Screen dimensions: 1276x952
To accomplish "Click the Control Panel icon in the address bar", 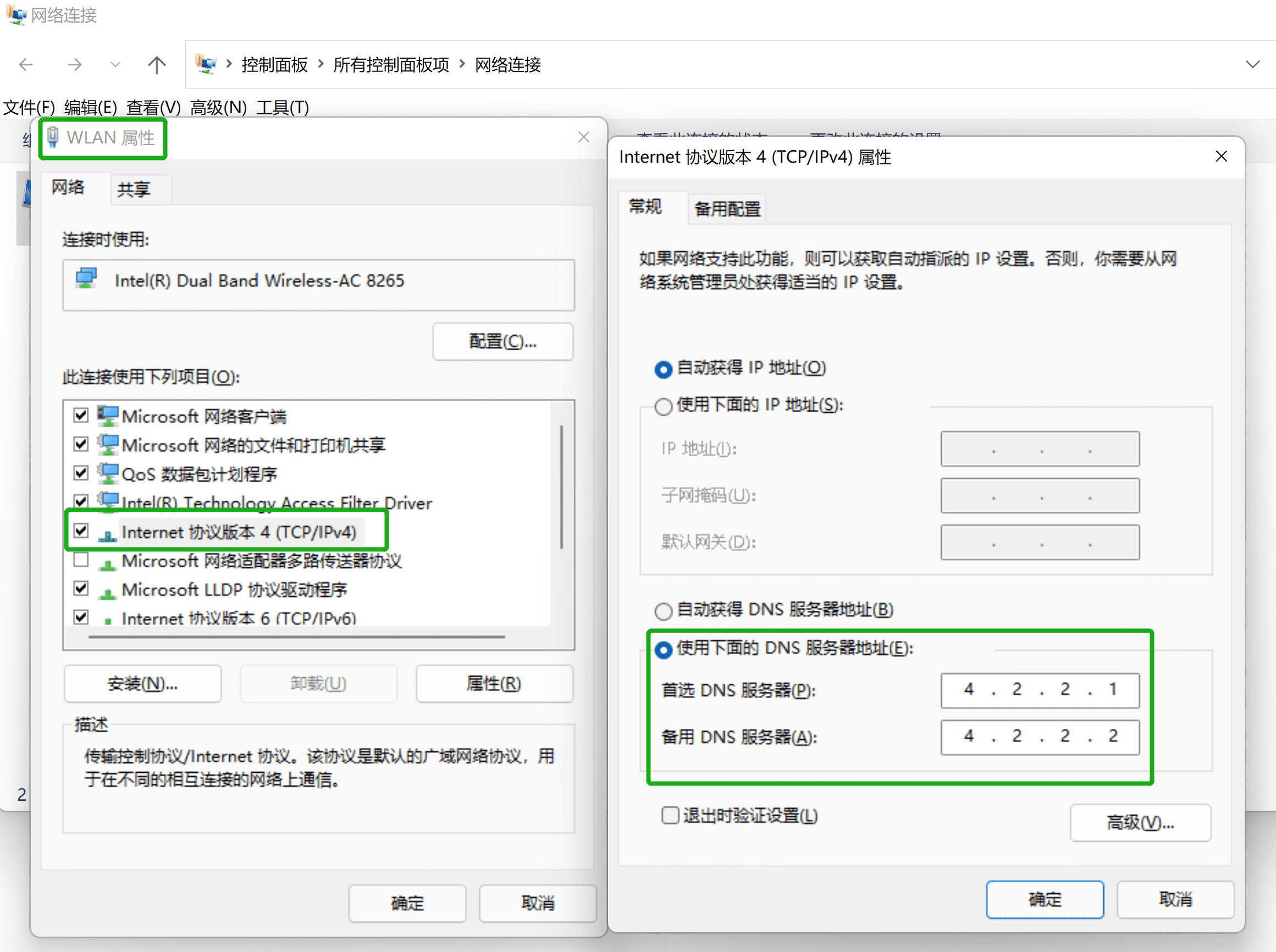I will [x=206, y=63].
